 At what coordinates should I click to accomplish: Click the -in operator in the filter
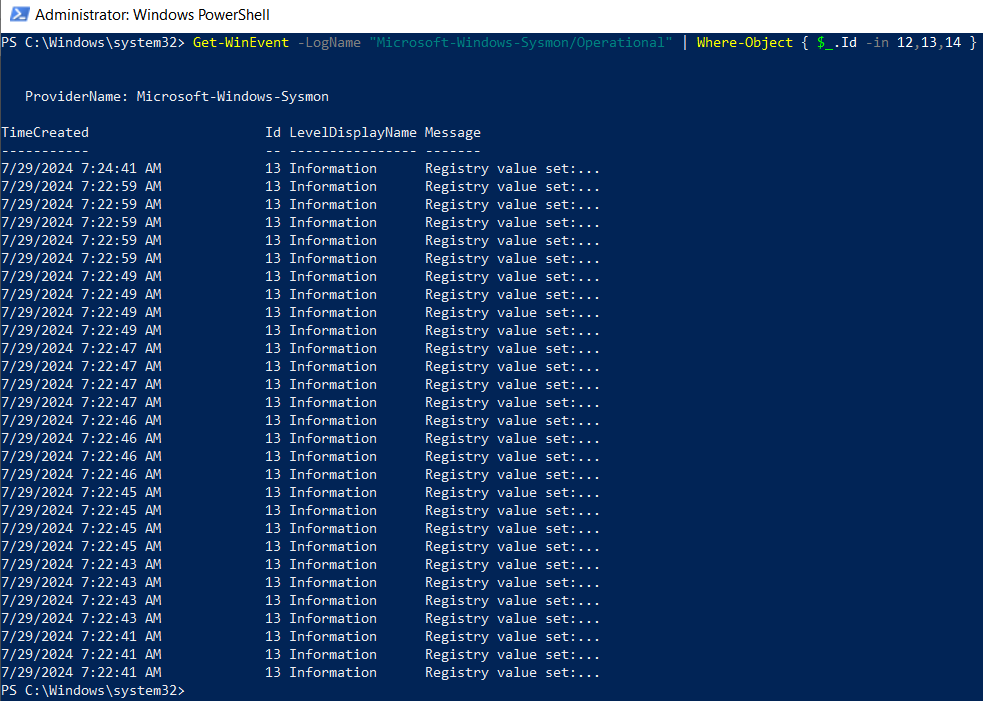877,43
